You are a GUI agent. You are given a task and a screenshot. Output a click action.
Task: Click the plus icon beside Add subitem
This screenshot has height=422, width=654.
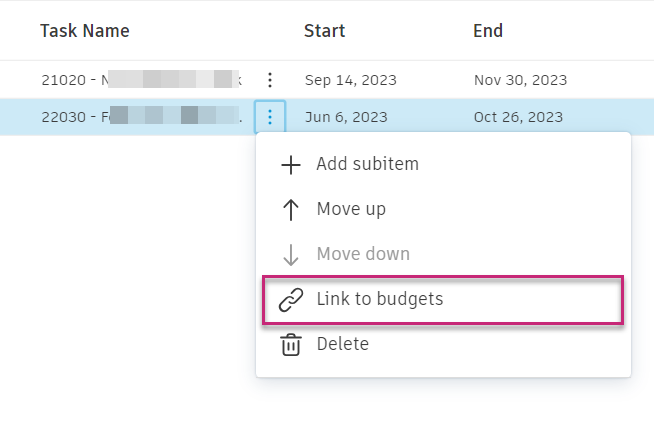(291, 164)
